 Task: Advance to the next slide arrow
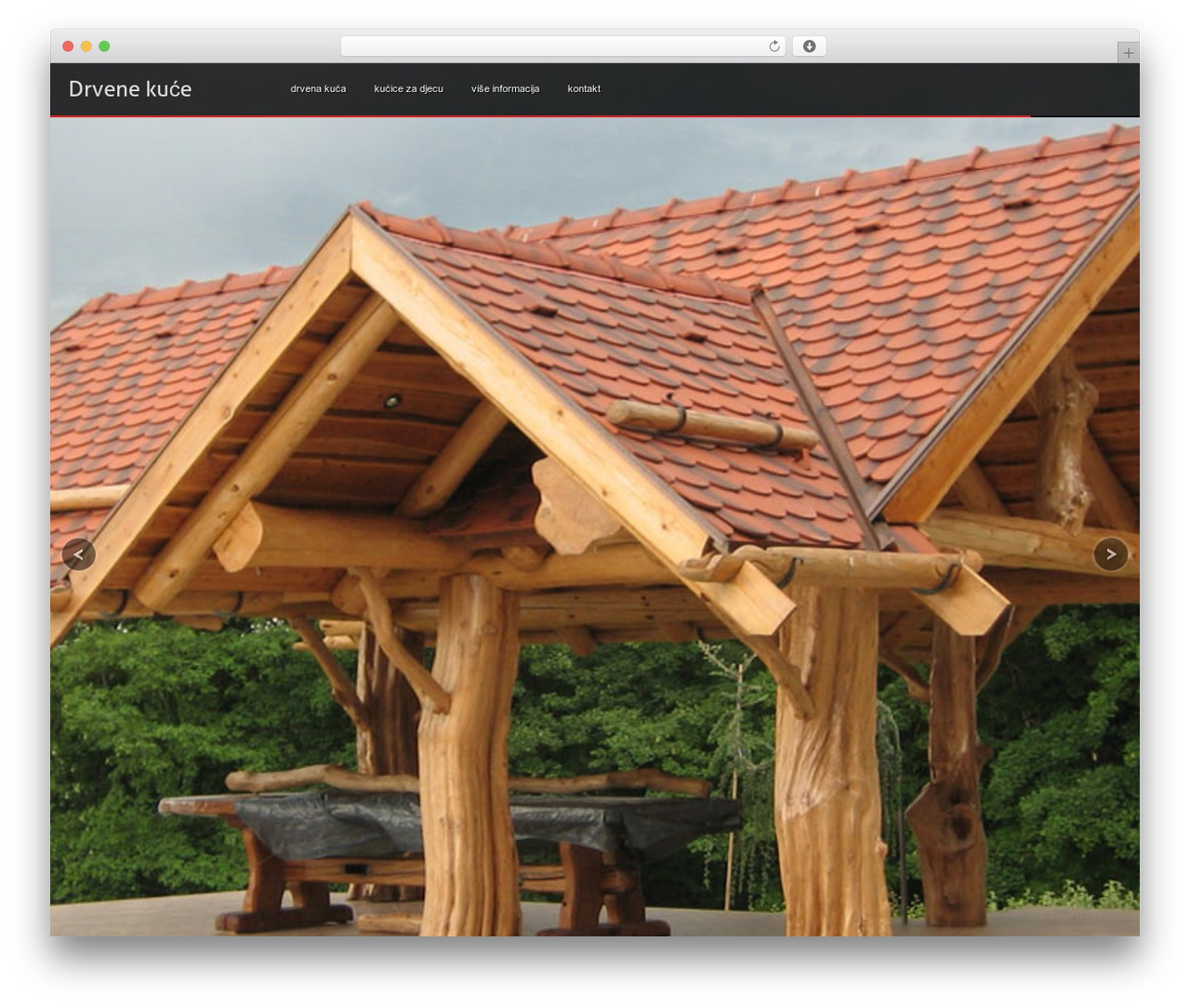(x=1111, y=554)
